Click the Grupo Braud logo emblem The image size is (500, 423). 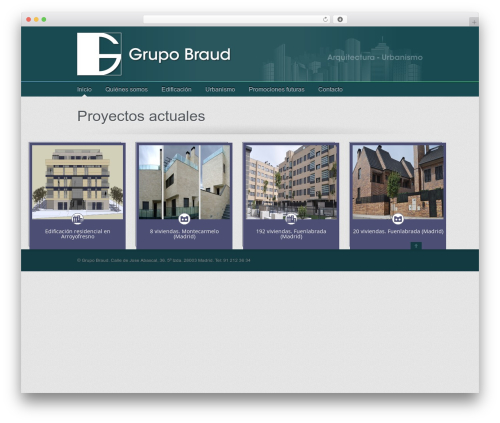pos(99,54)
